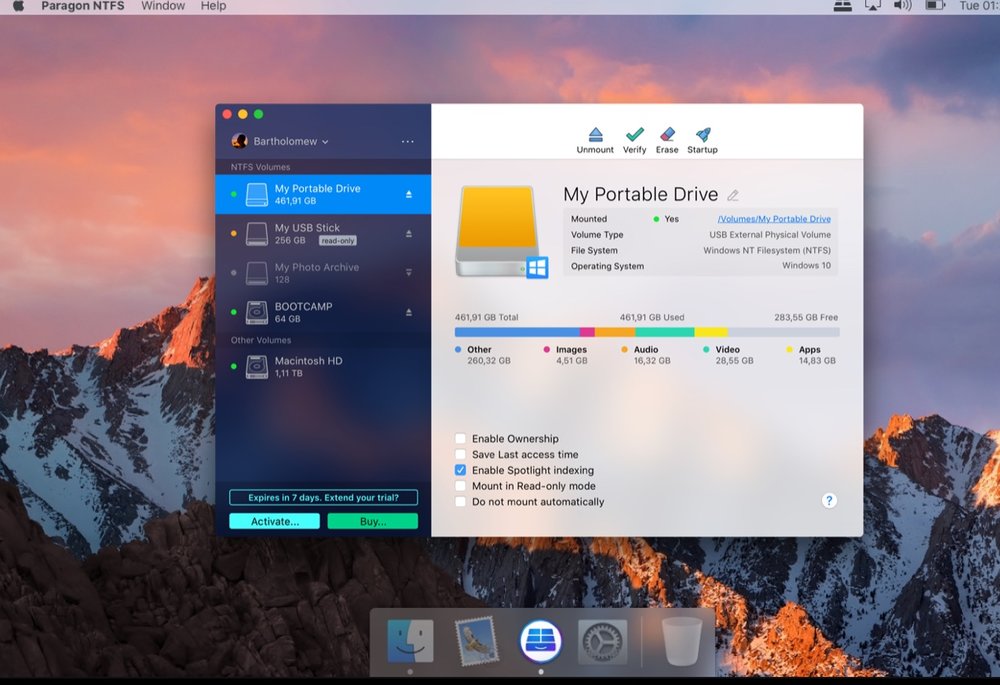Enable the Enable Ownership checkbox
This screenshot has width=1000, height=685.
pos(460,438)
